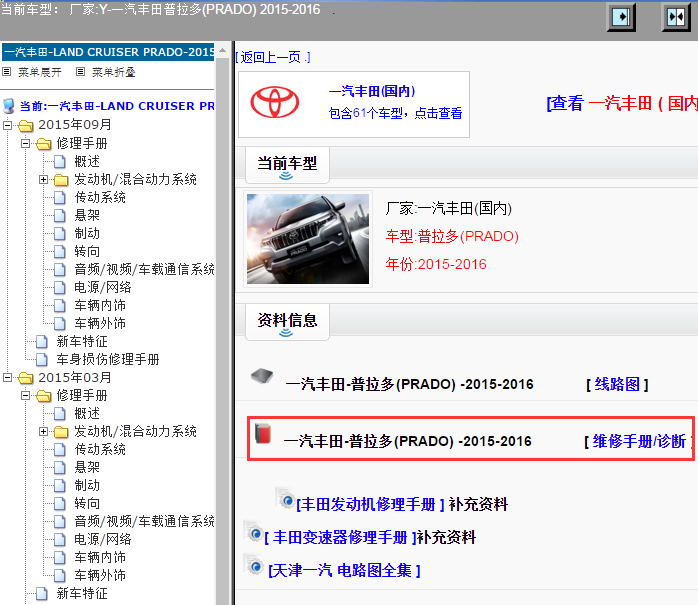698x605 pixels.
Task: Select the 一汽丰田-LAND CRUISER PRADO header bar
Action: 108,52
